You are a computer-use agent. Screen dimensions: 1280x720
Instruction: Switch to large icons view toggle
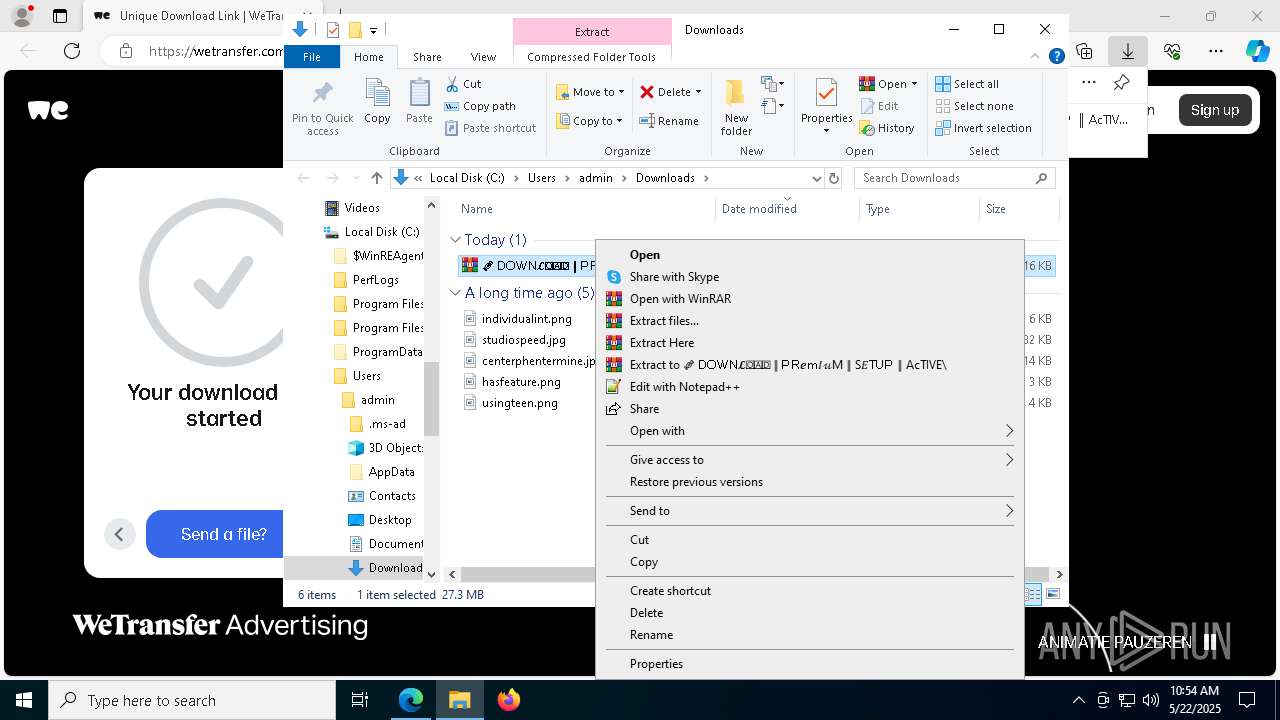pos(1052,594)
